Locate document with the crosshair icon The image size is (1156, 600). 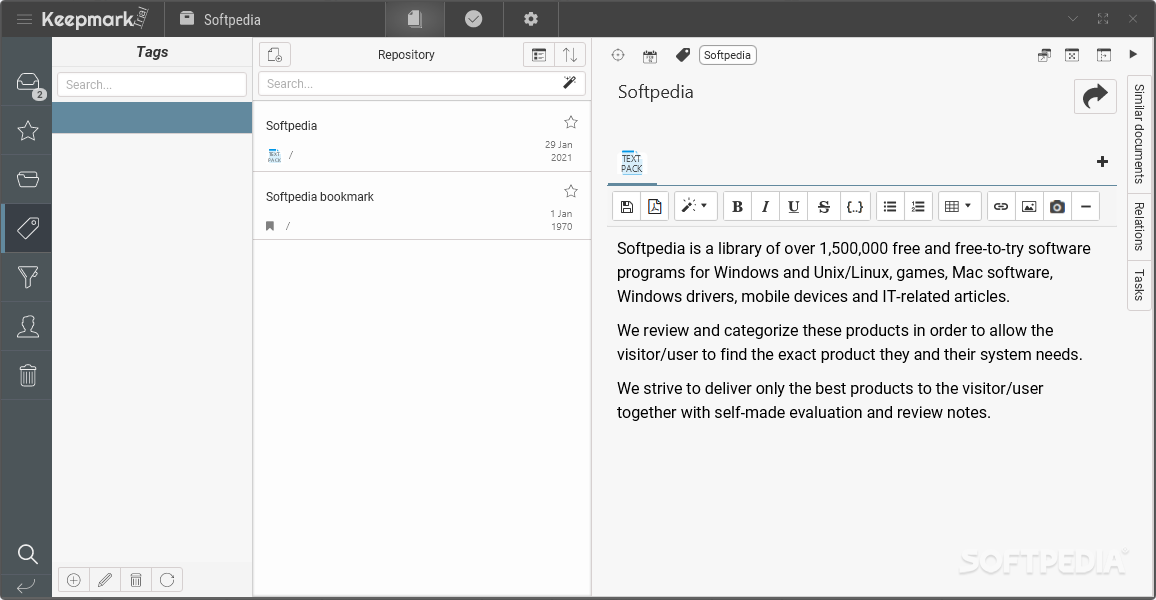(x=618, y=55)
